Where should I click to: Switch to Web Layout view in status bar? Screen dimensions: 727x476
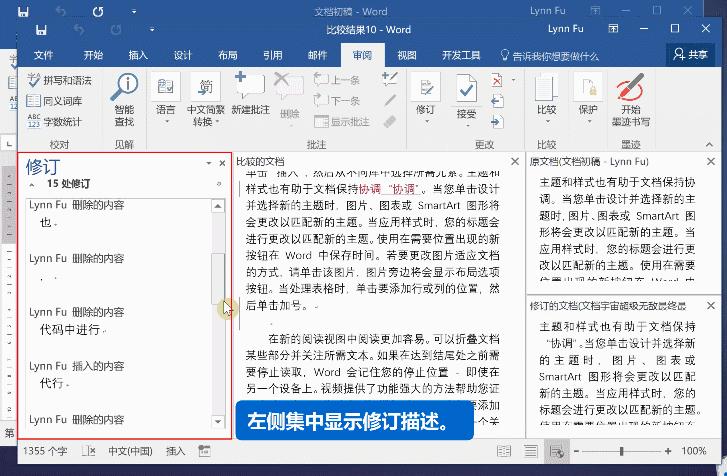(556, 451)
